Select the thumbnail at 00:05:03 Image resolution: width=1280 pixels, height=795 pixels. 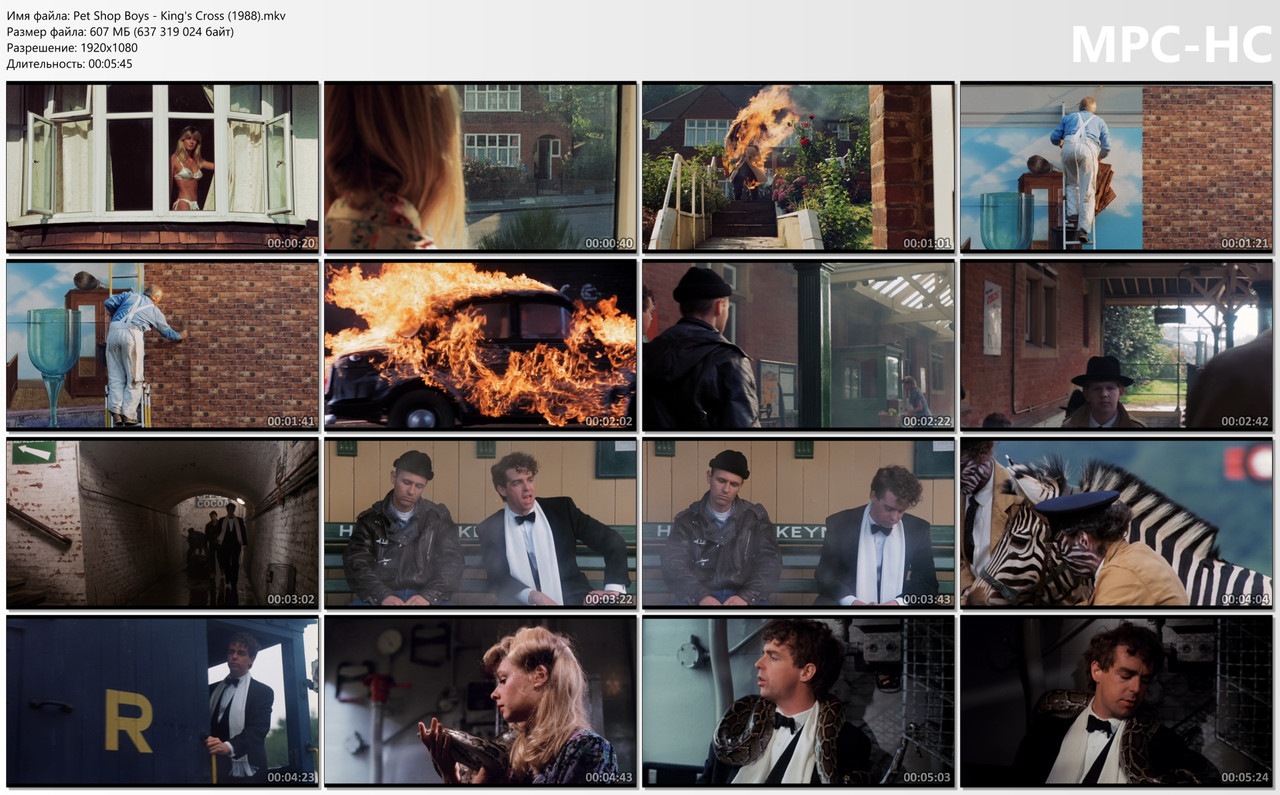coord(798,701)
